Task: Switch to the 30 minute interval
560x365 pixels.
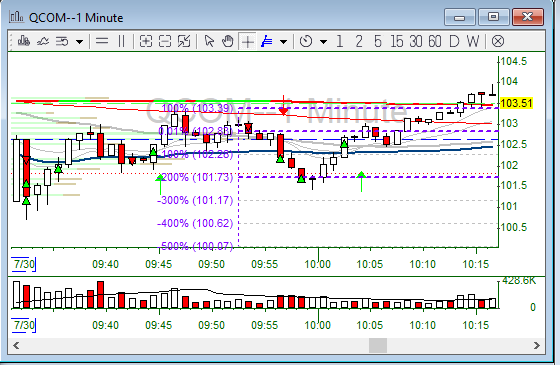Action: pos(416,41)
